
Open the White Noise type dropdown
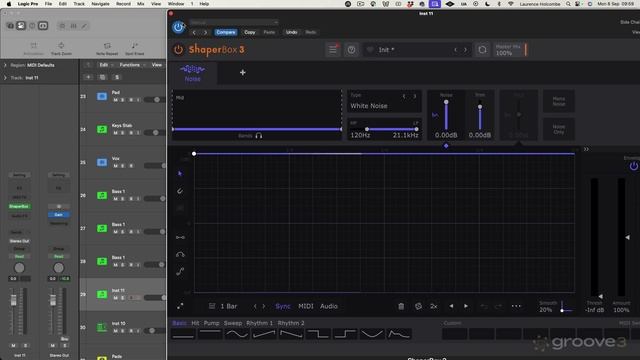(x=384, y=102)
